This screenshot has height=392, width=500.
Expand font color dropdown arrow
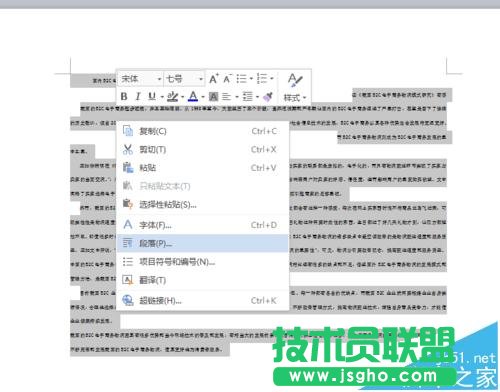[x=203, y=97]
